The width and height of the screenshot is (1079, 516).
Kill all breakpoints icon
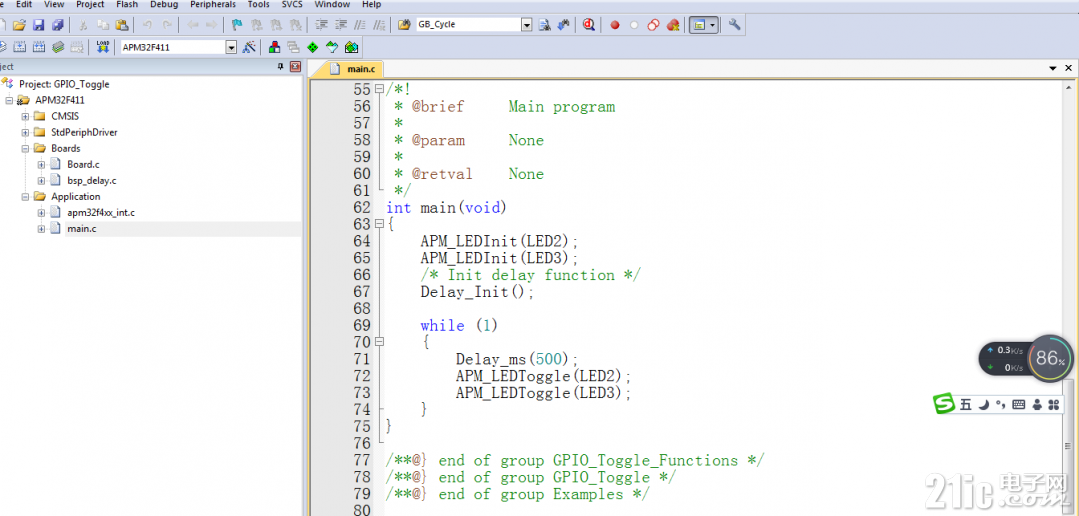tap(673, 25)
